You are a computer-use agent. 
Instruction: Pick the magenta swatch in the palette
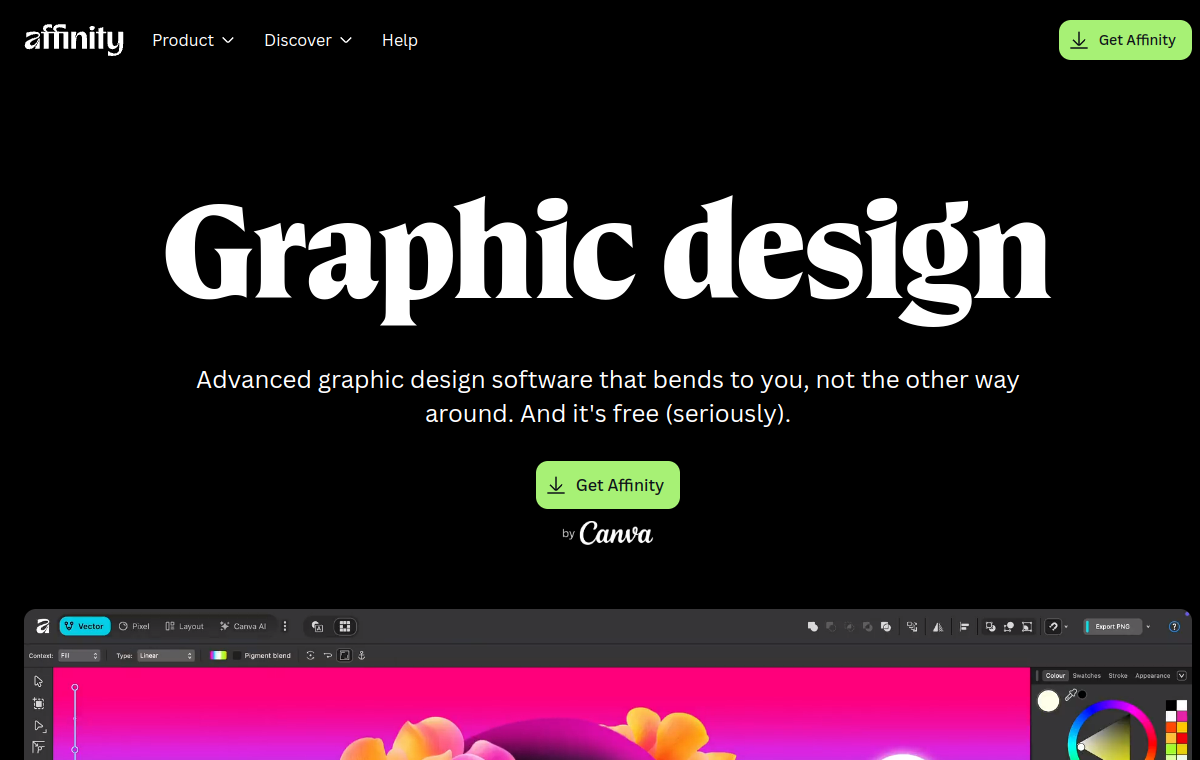pyautogui.click(x=1182, y=716)
